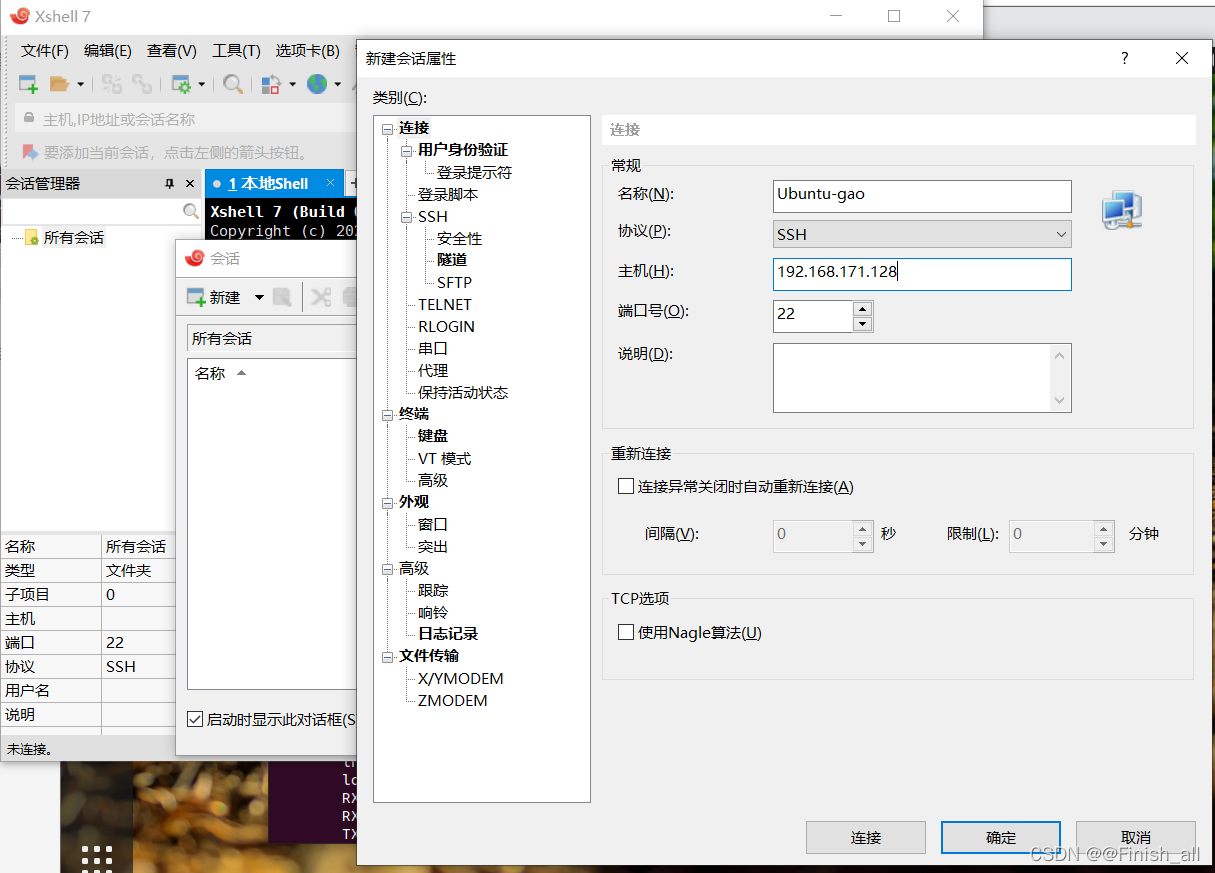
Task: Enable the 使用Nagle算法 checkbox
Action: [x=626, y=632]
